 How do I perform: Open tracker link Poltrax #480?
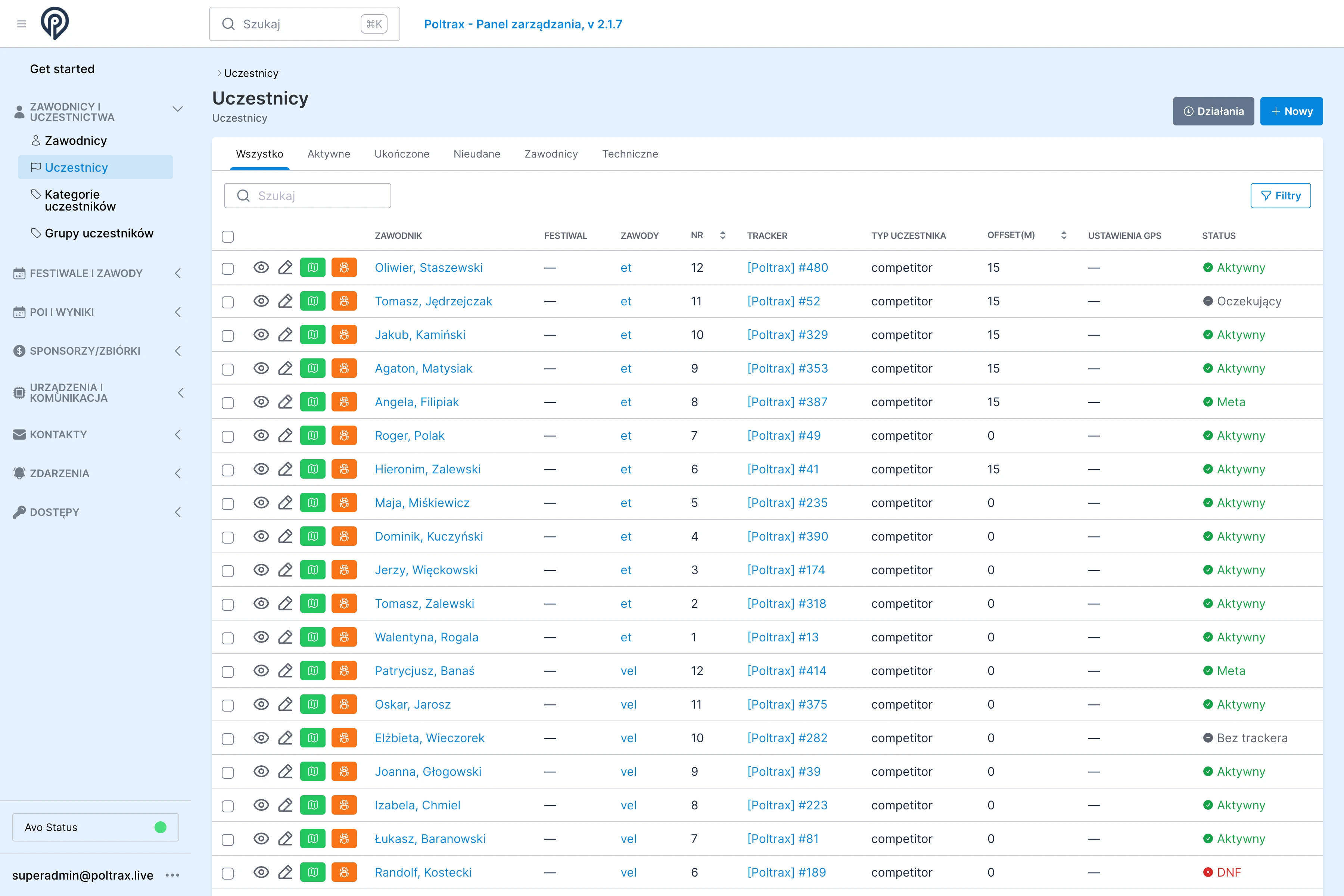tap(787, 267)
